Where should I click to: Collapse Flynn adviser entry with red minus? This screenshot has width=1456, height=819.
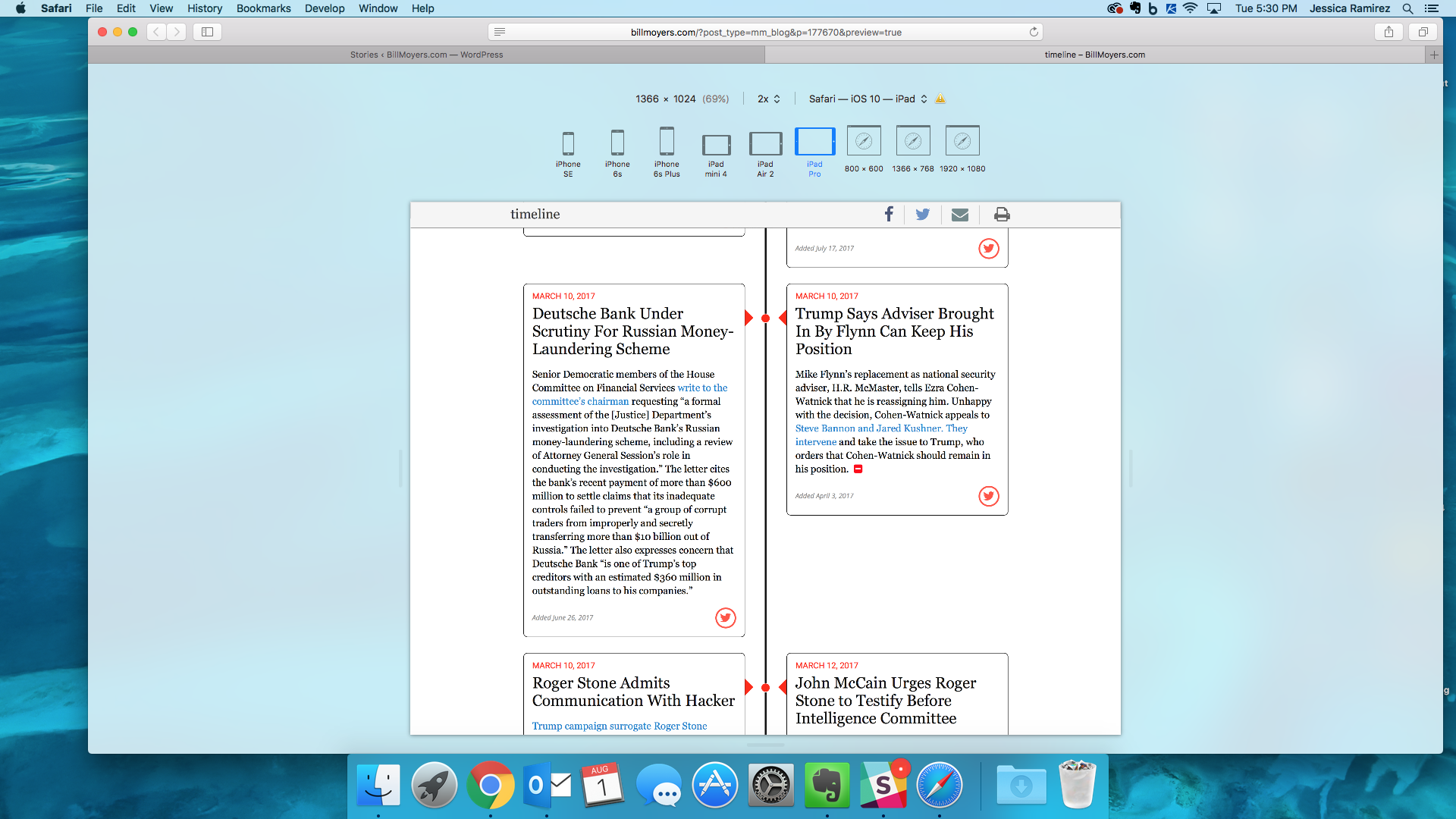858,469
